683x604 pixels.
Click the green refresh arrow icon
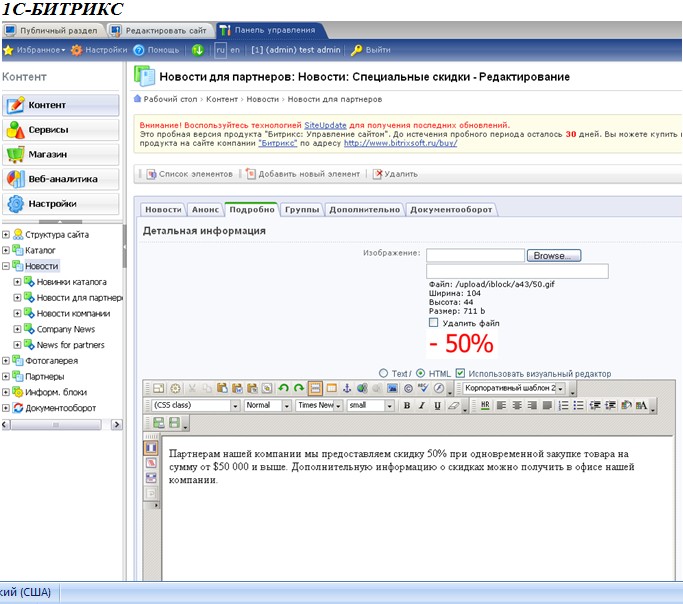(x=198, y=50)
